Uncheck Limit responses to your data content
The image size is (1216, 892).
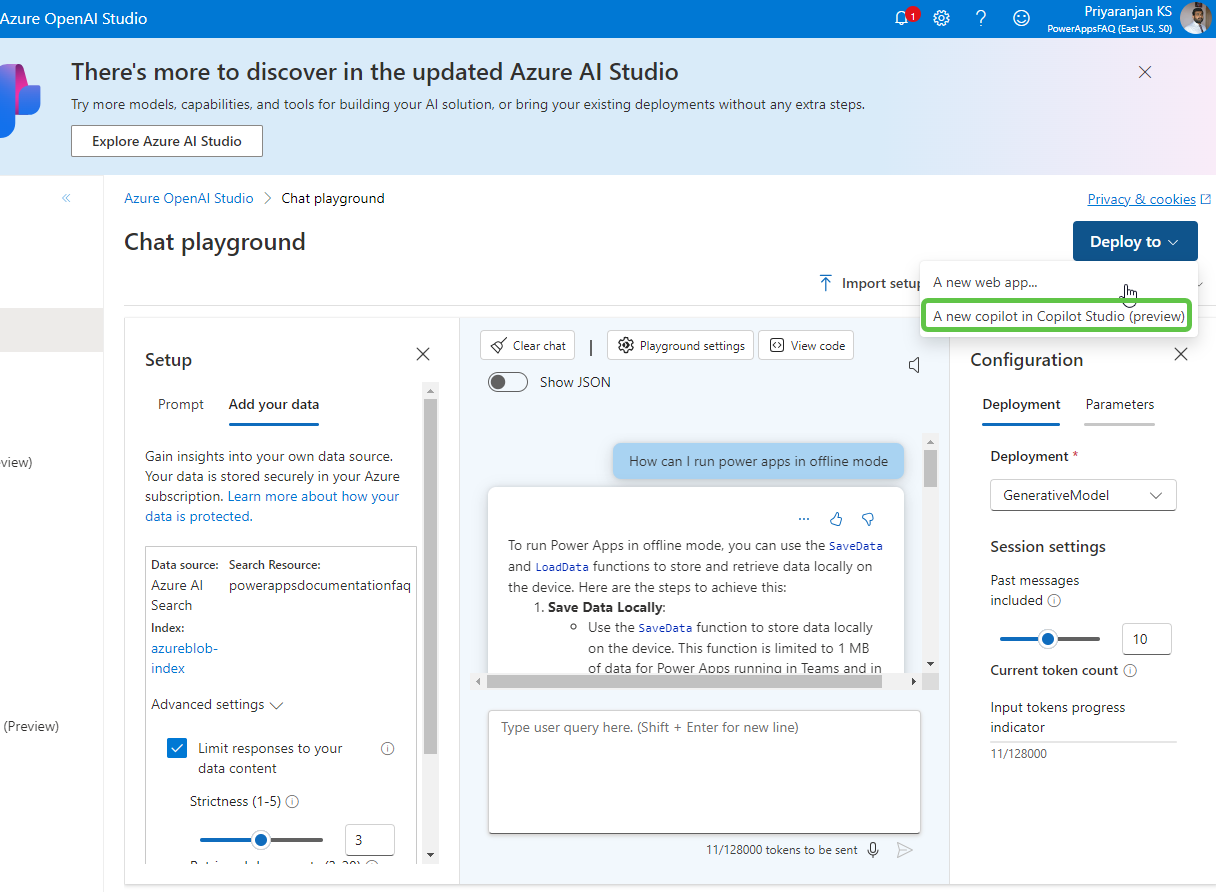[177, 748]
